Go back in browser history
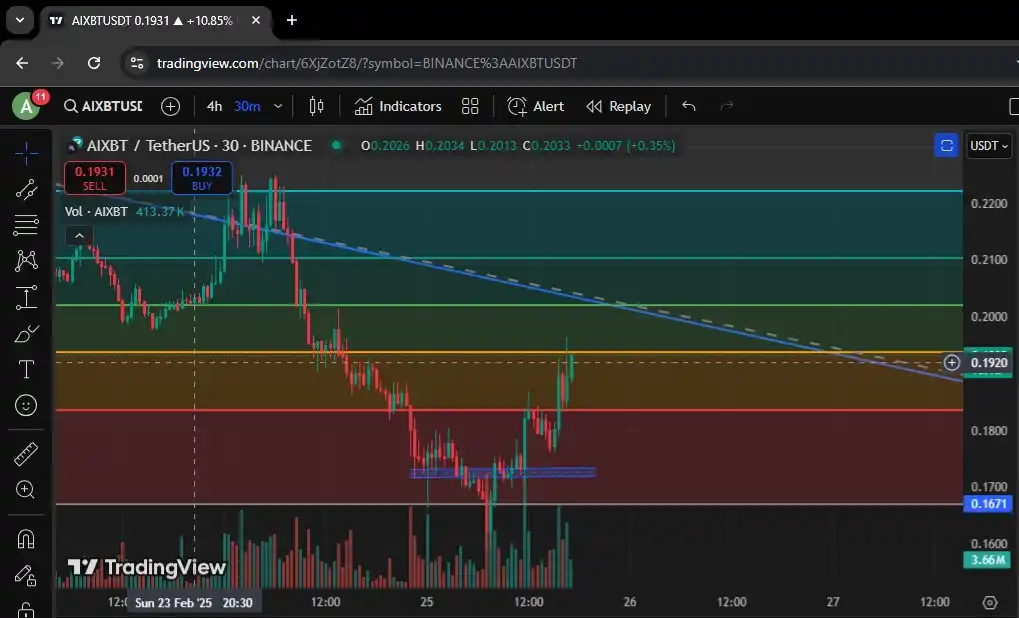This screenshot has height=618, width=1019. coord(22,63)
